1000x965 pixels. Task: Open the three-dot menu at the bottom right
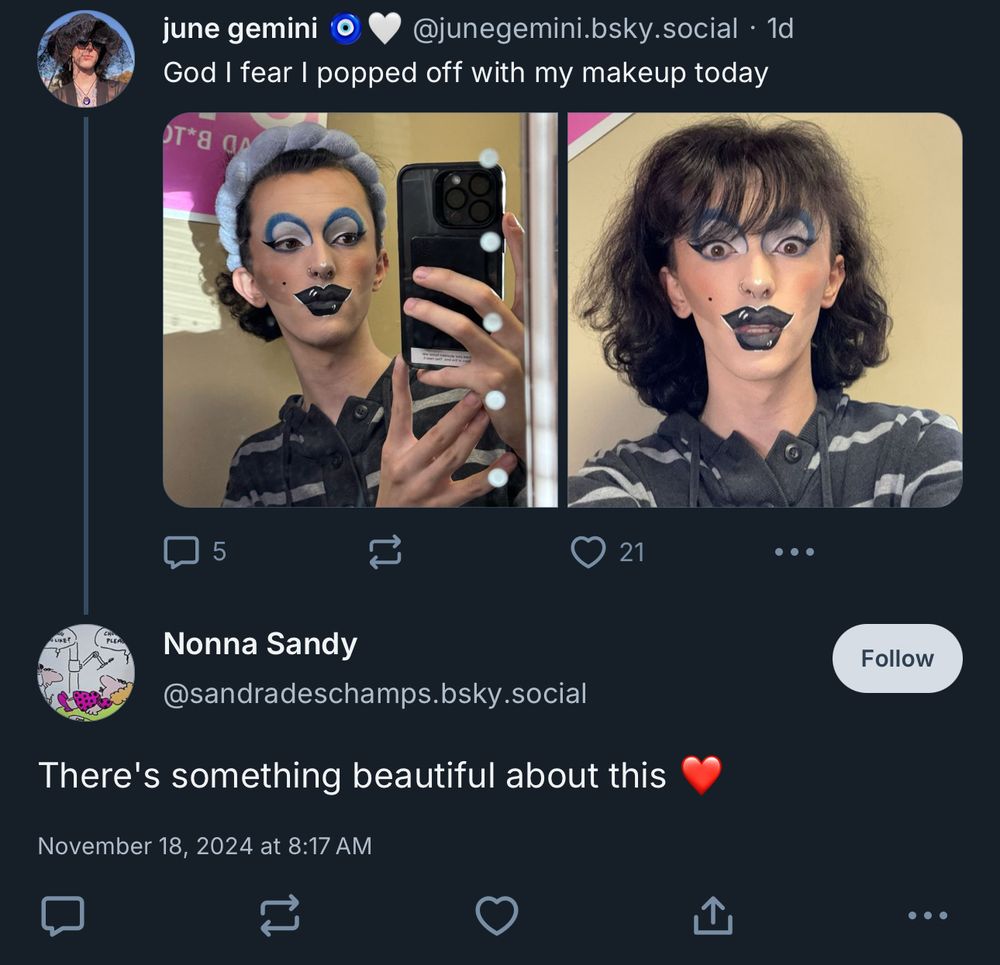click(x=926, y=914)
